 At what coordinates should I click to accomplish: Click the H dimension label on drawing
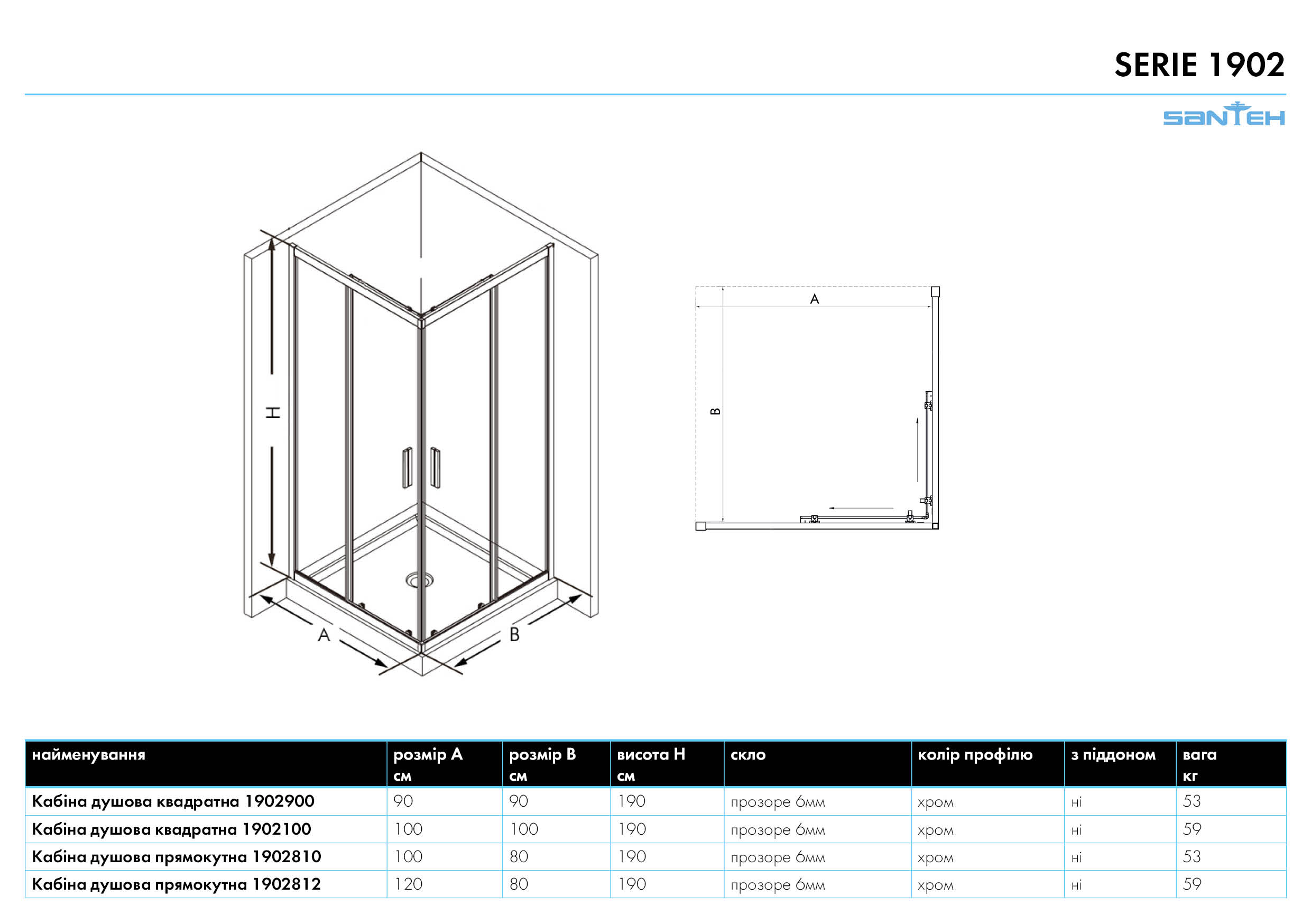pyautogui.click(x=273, y=412)
